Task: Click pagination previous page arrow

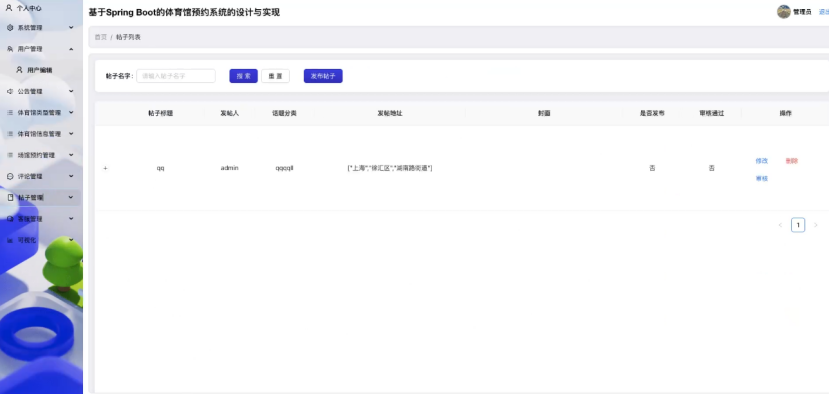Action: [780, 225]
